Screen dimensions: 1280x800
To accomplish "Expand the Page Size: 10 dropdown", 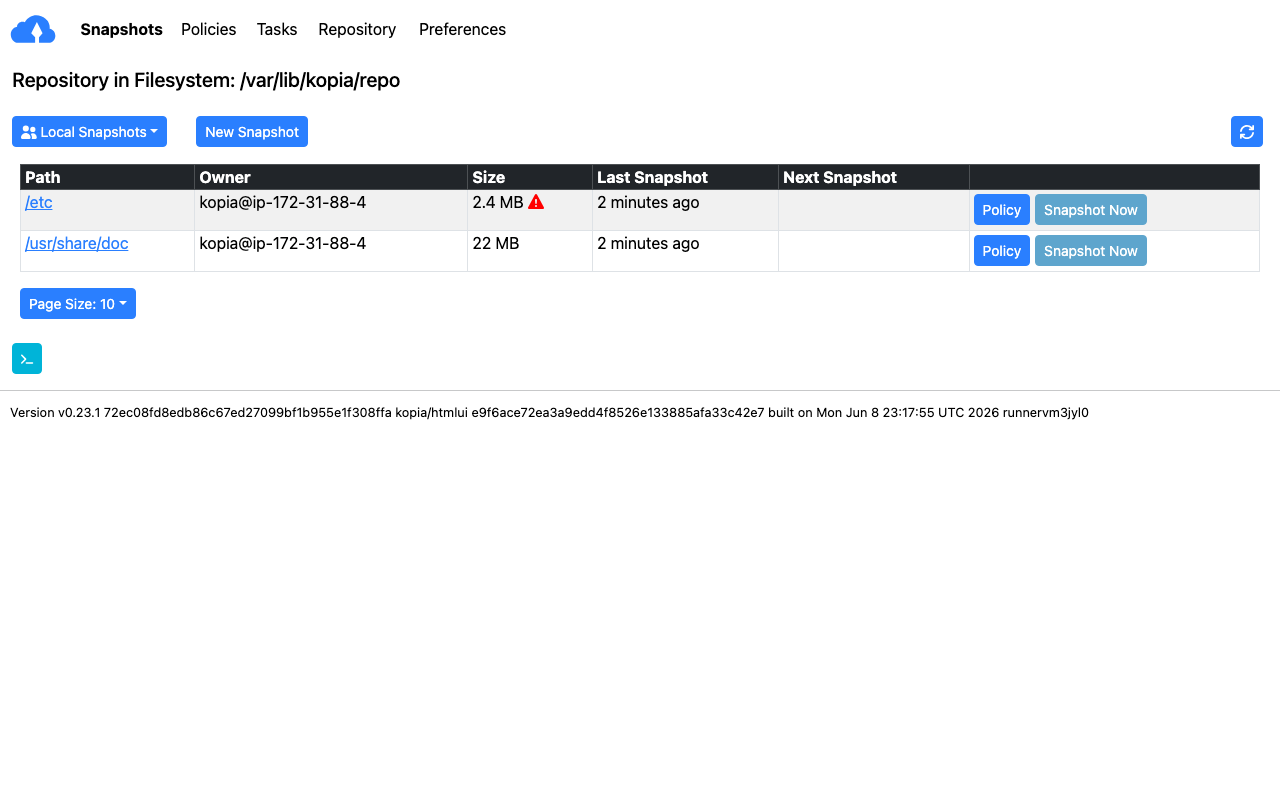I will point(78,304).
